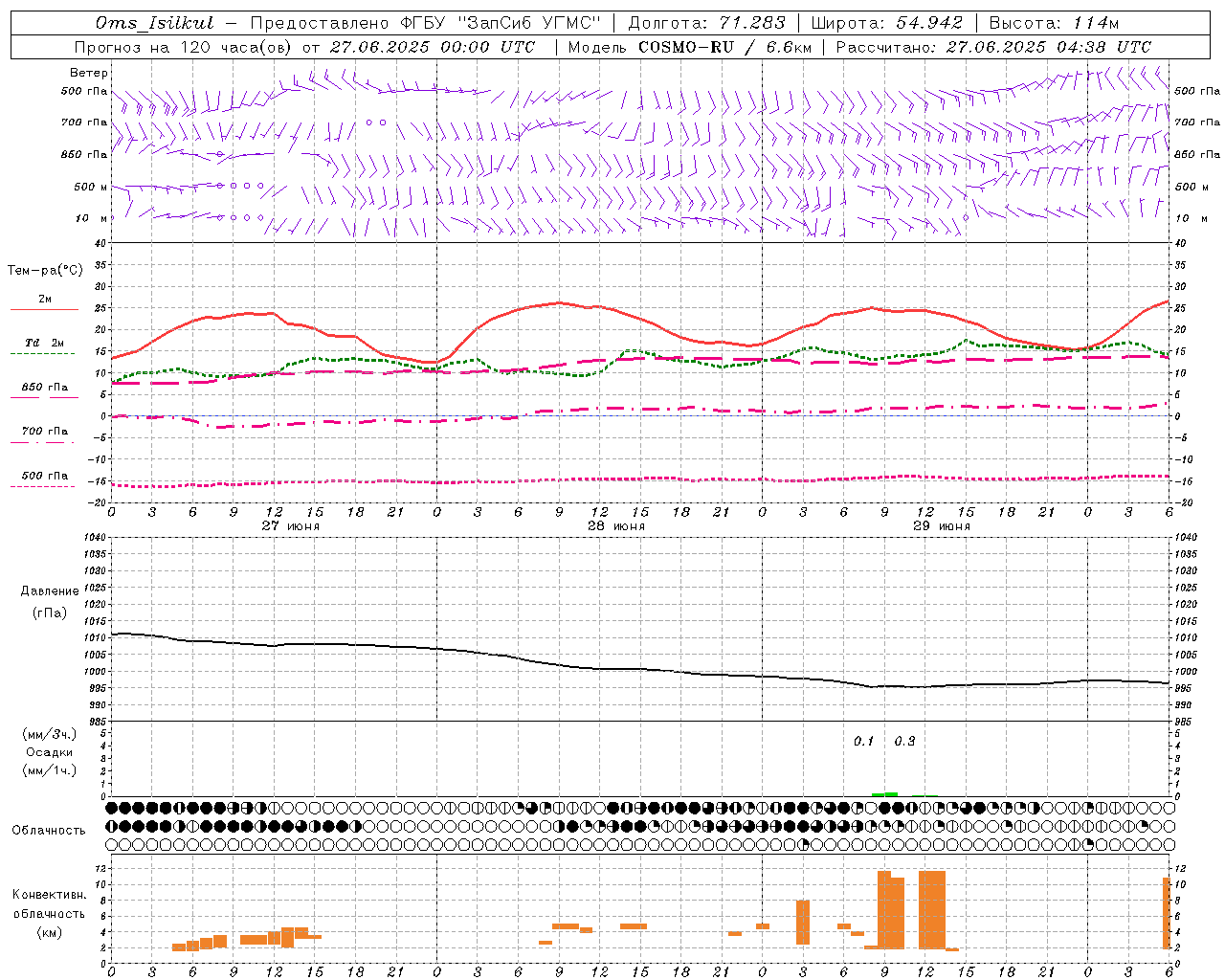This screenshot has height=980, width=1225.
Task: Click the 'Конвективн.' convective cloud label
Action: 50,895
